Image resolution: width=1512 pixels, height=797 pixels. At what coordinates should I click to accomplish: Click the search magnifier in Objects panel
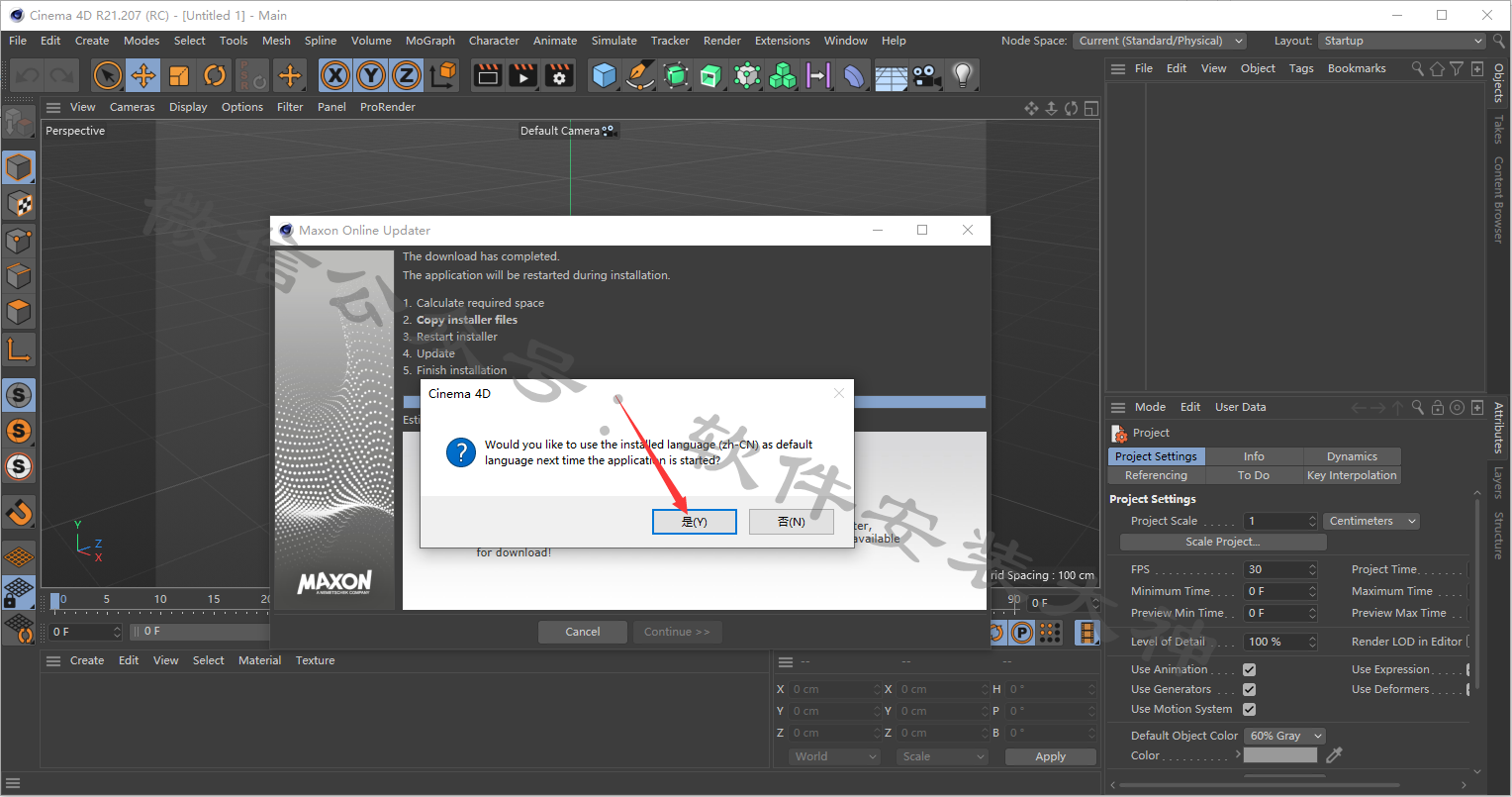tap(1417, 68)
